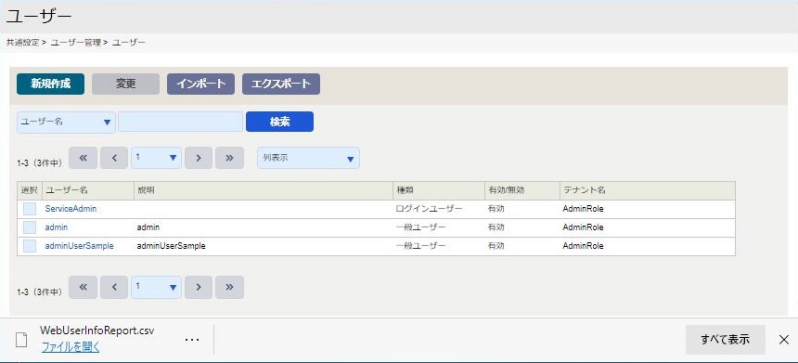Image resolution: width=798 pixels, height=363 pixels.
Task: Open the adminUserSample user link
Action: [79, 246]
